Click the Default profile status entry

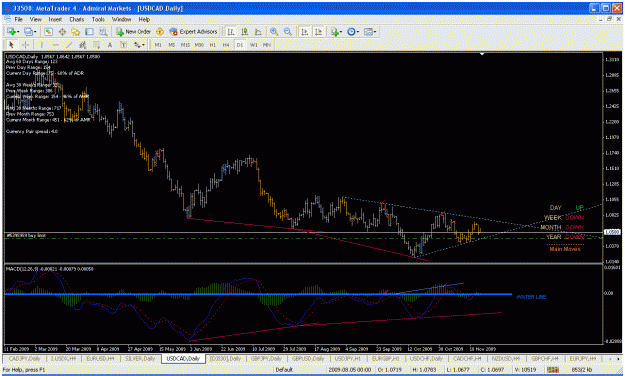pos(284,370)
